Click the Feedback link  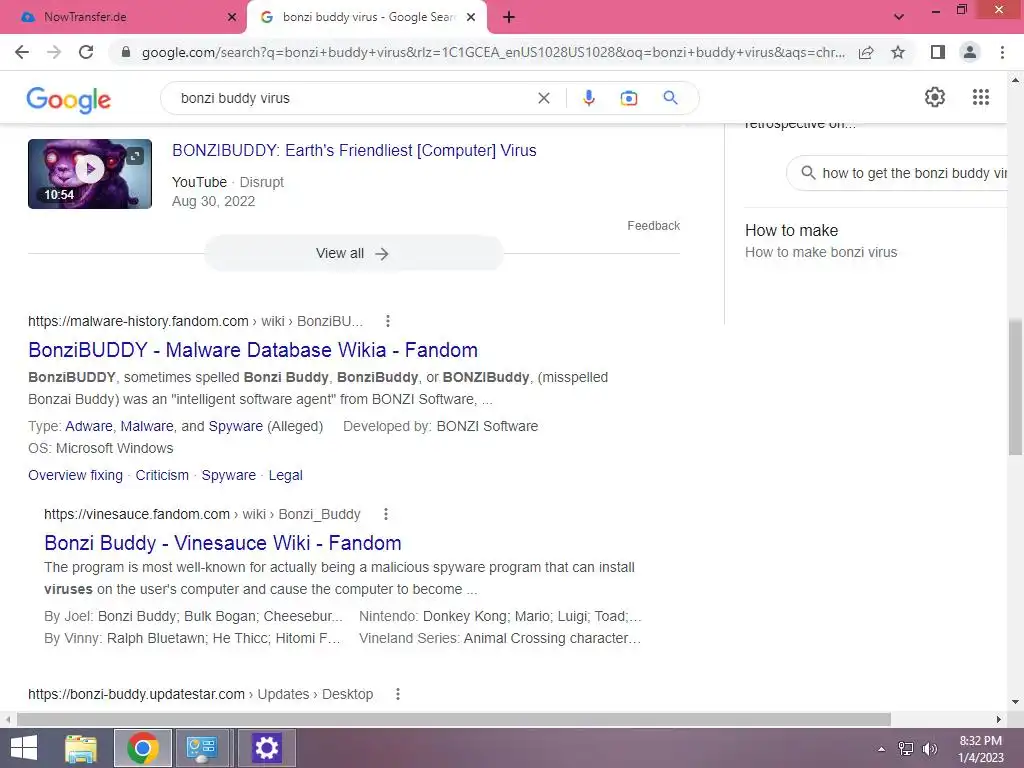[653, 225]
